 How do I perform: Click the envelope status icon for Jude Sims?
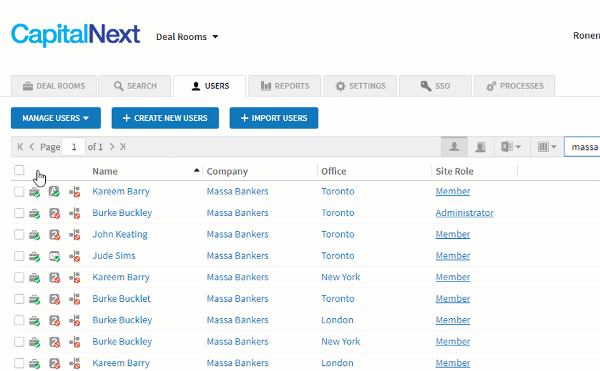coord(54,256)
